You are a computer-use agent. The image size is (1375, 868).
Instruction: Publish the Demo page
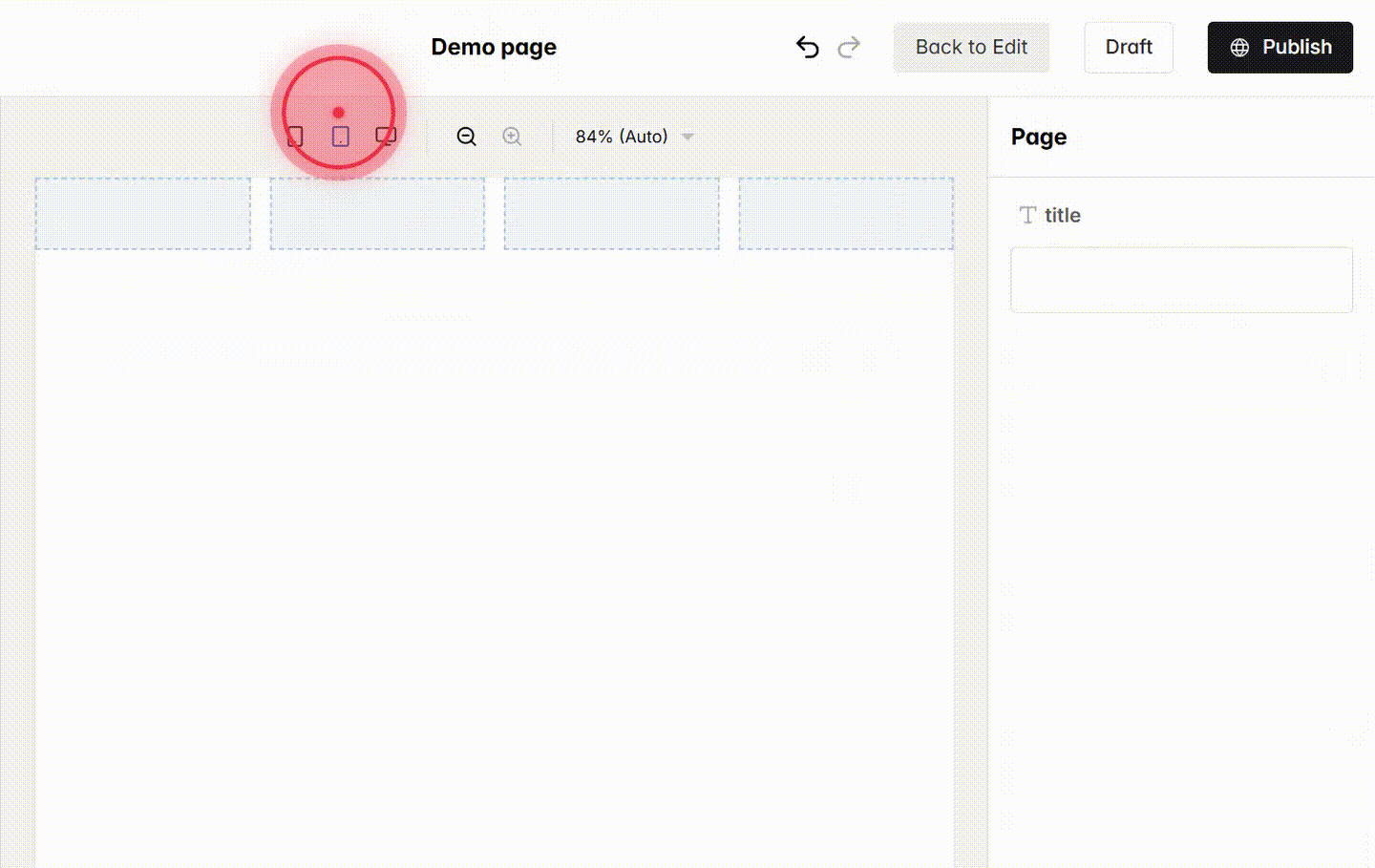(x=1280, y=47)
